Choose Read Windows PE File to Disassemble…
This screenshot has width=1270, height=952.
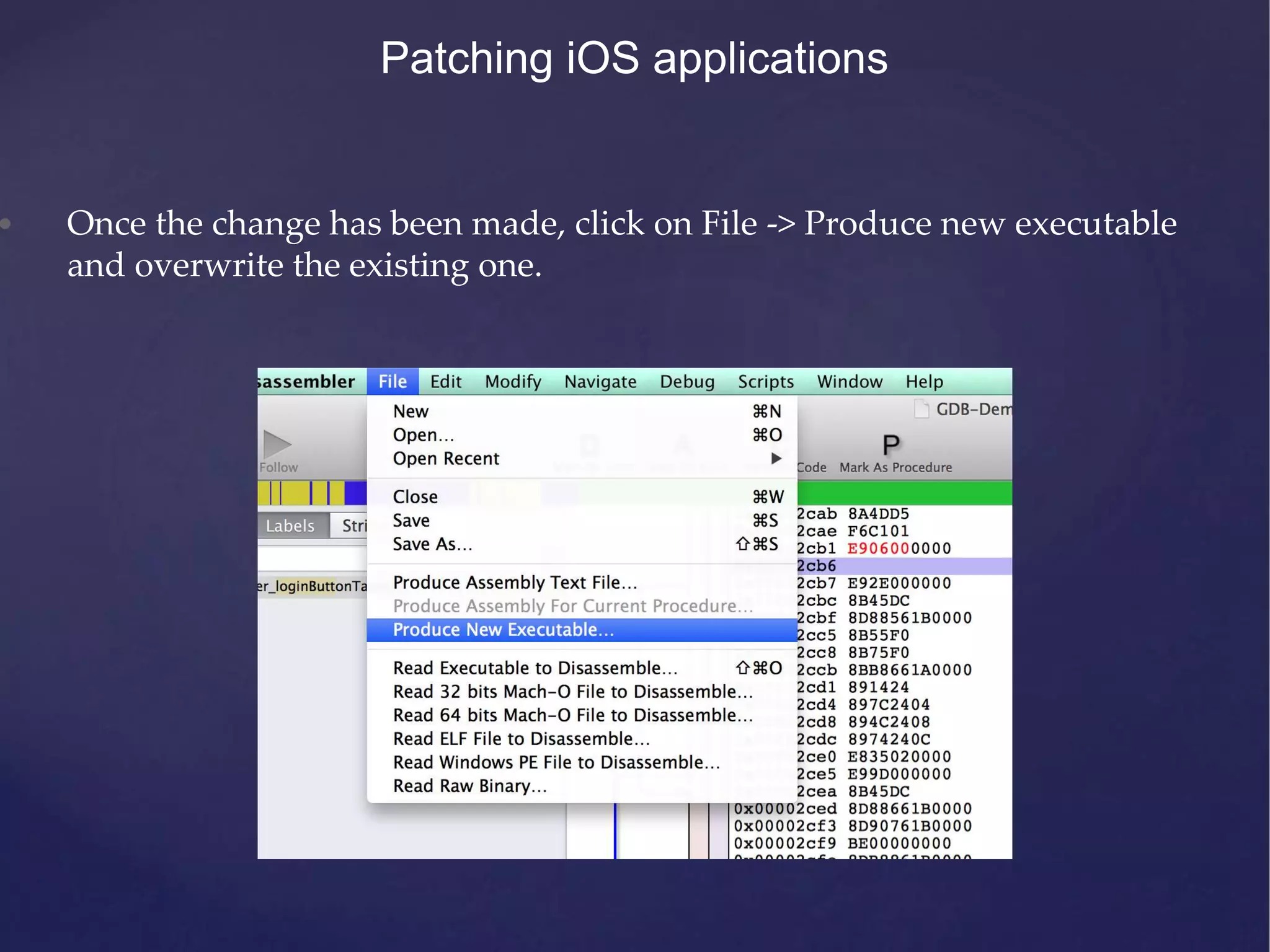tap(582, 762)
